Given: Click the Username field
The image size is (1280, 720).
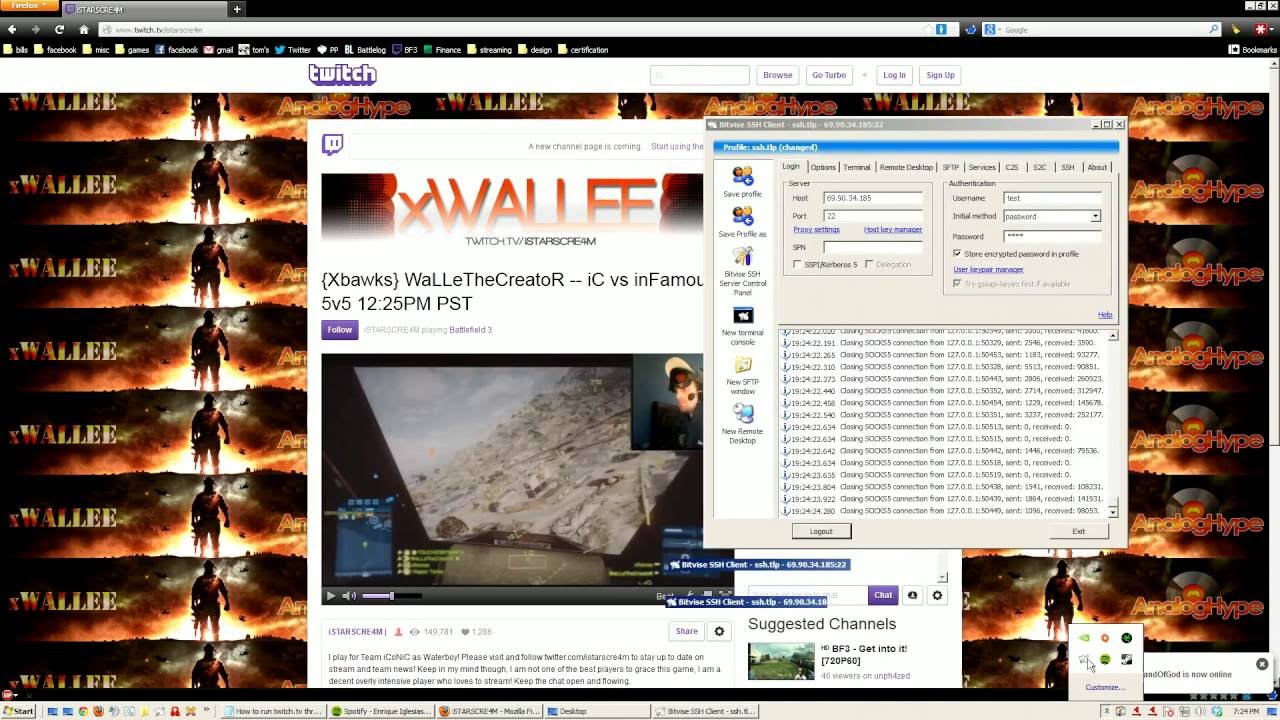Looking at the screenshot, I should point(1052,198).
